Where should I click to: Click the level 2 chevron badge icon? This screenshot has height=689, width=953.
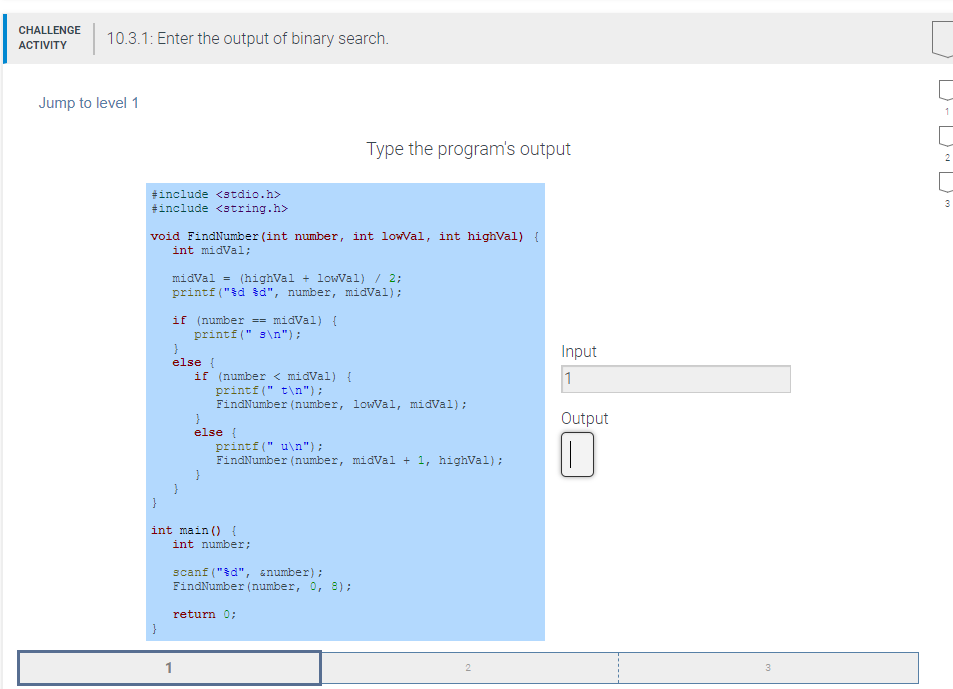945,138
